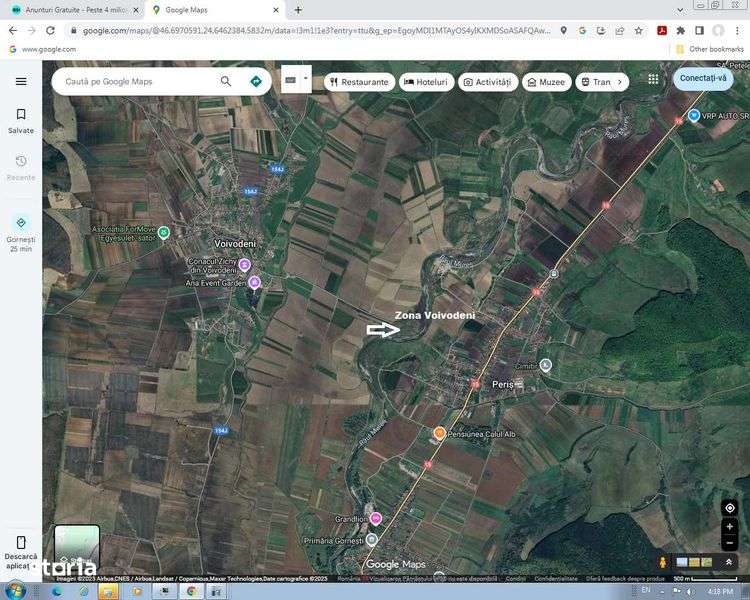Open the Recente history panel
The width and height of the screenshot is (750, 600).
point(21,167)
